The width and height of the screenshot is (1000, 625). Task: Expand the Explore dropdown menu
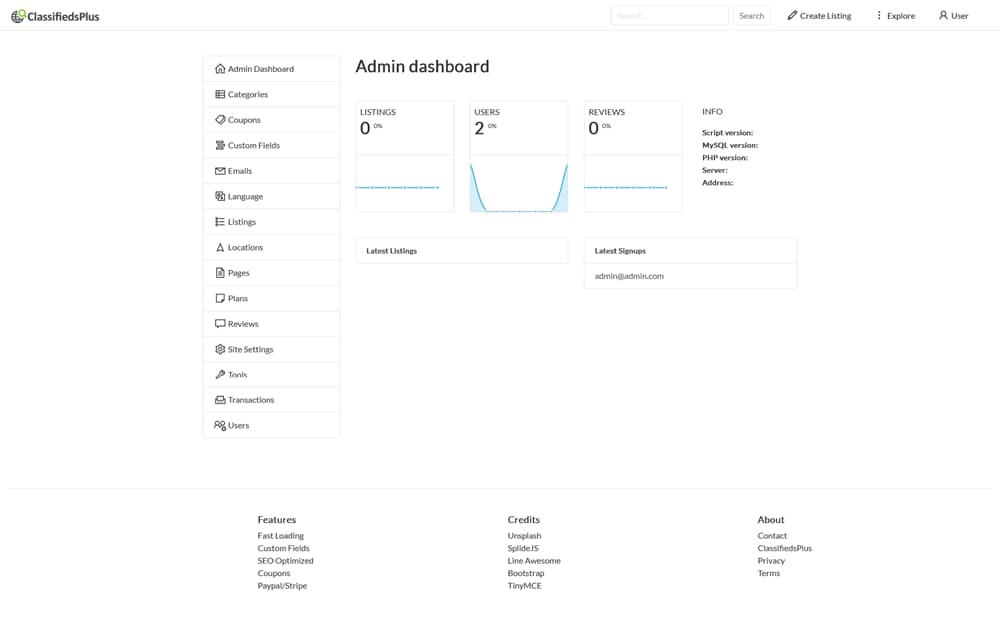click(895, 16)
